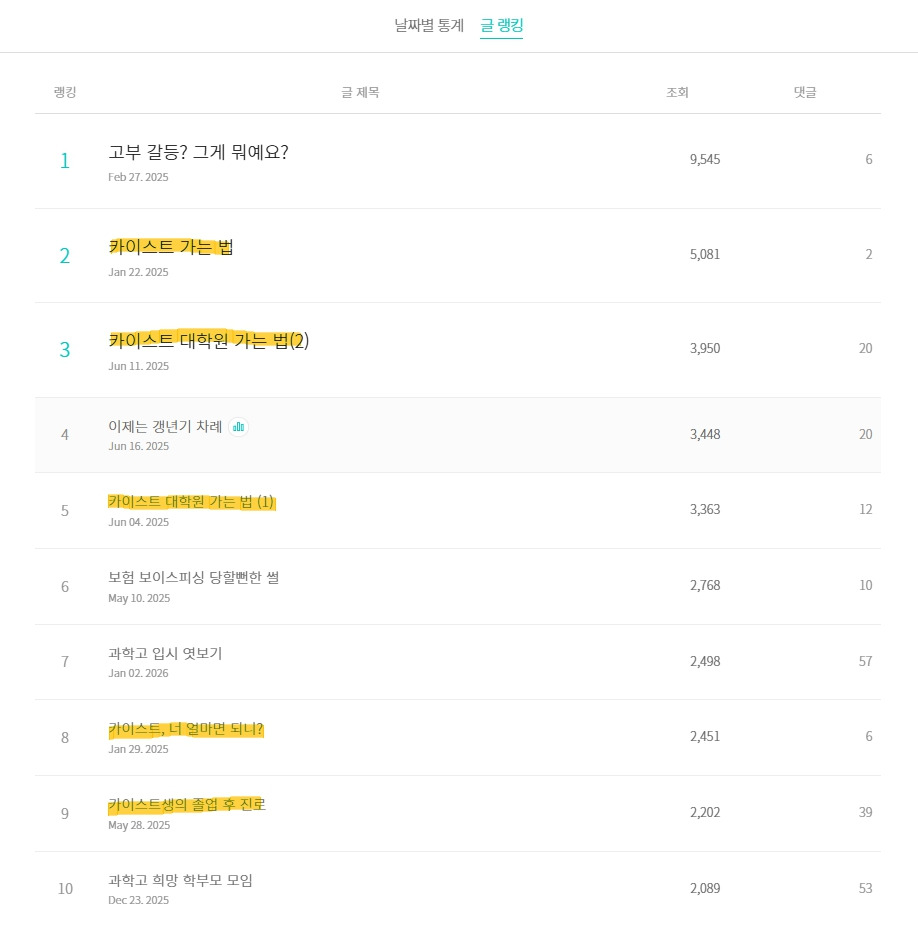Click the 댓글 column header
Image resolution: width=918 pixels, height=926 pixels.
[805, 93]
